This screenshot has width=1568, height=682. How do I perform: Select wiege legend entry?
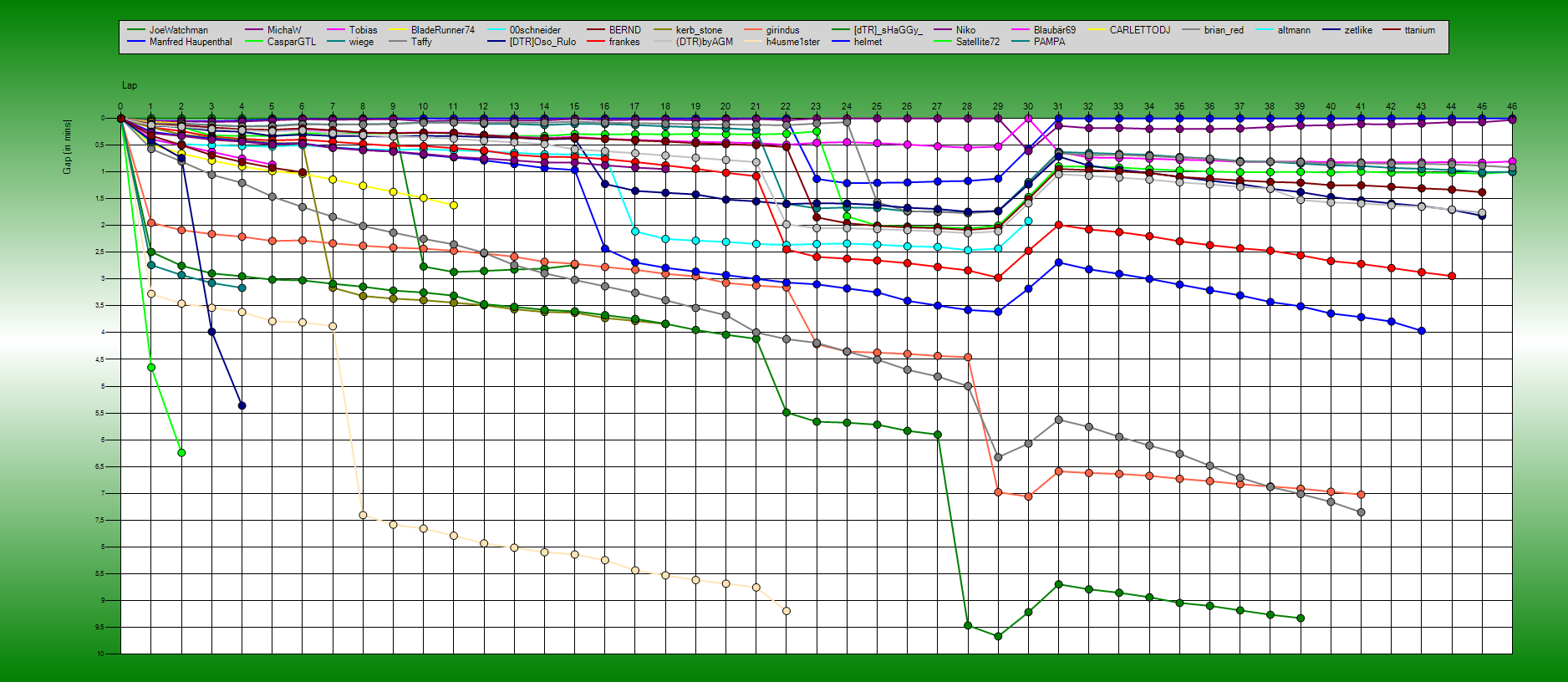point(362,42)
